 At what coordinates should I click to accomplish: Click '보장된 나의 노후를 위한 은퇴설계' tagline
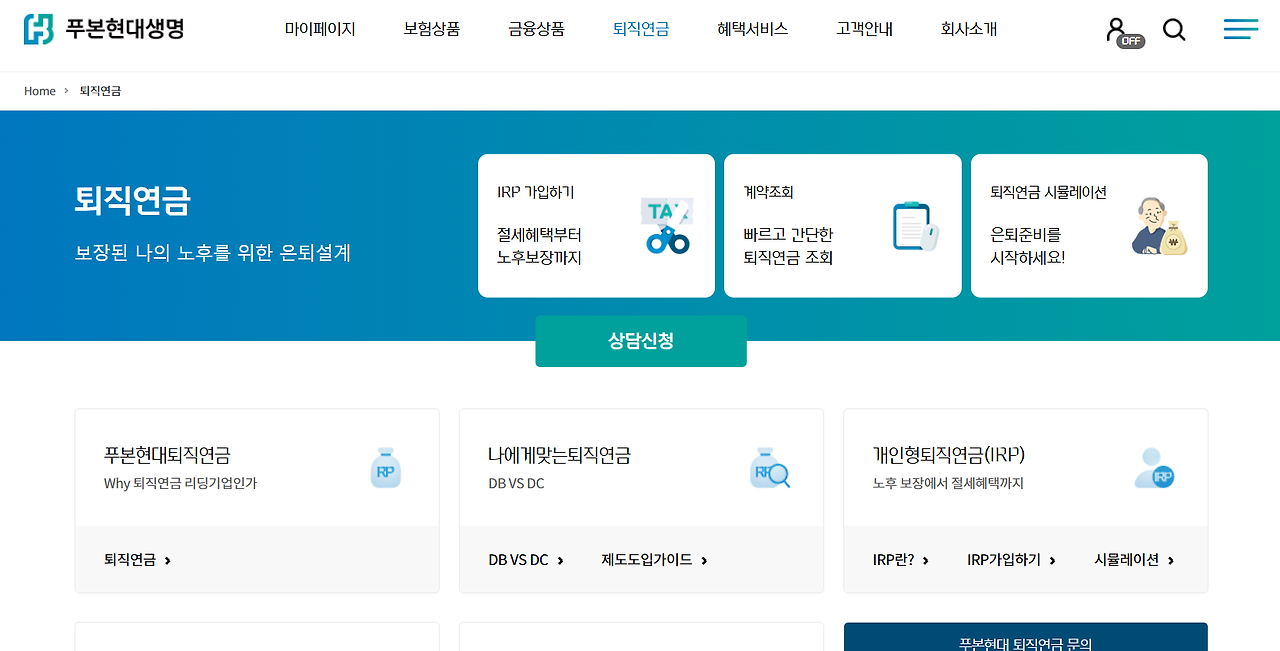point(213,253)
